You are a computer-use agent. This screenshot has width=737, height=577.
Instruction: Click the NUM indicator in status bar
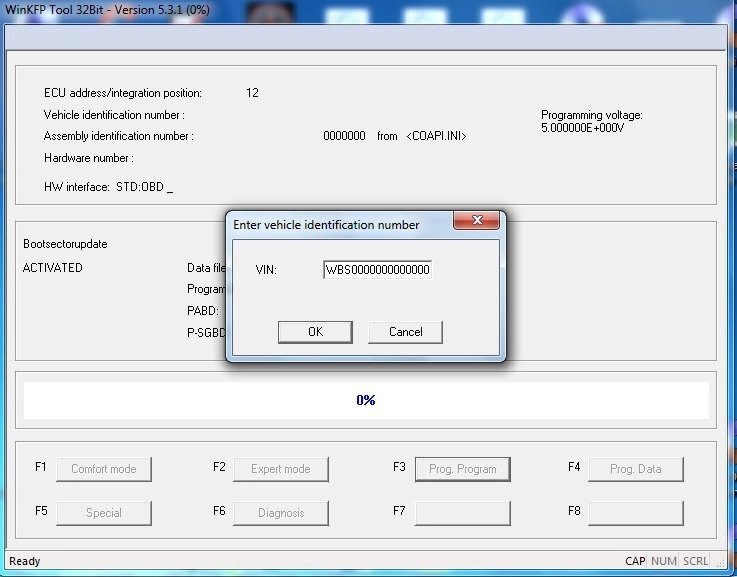pos(664,561)
